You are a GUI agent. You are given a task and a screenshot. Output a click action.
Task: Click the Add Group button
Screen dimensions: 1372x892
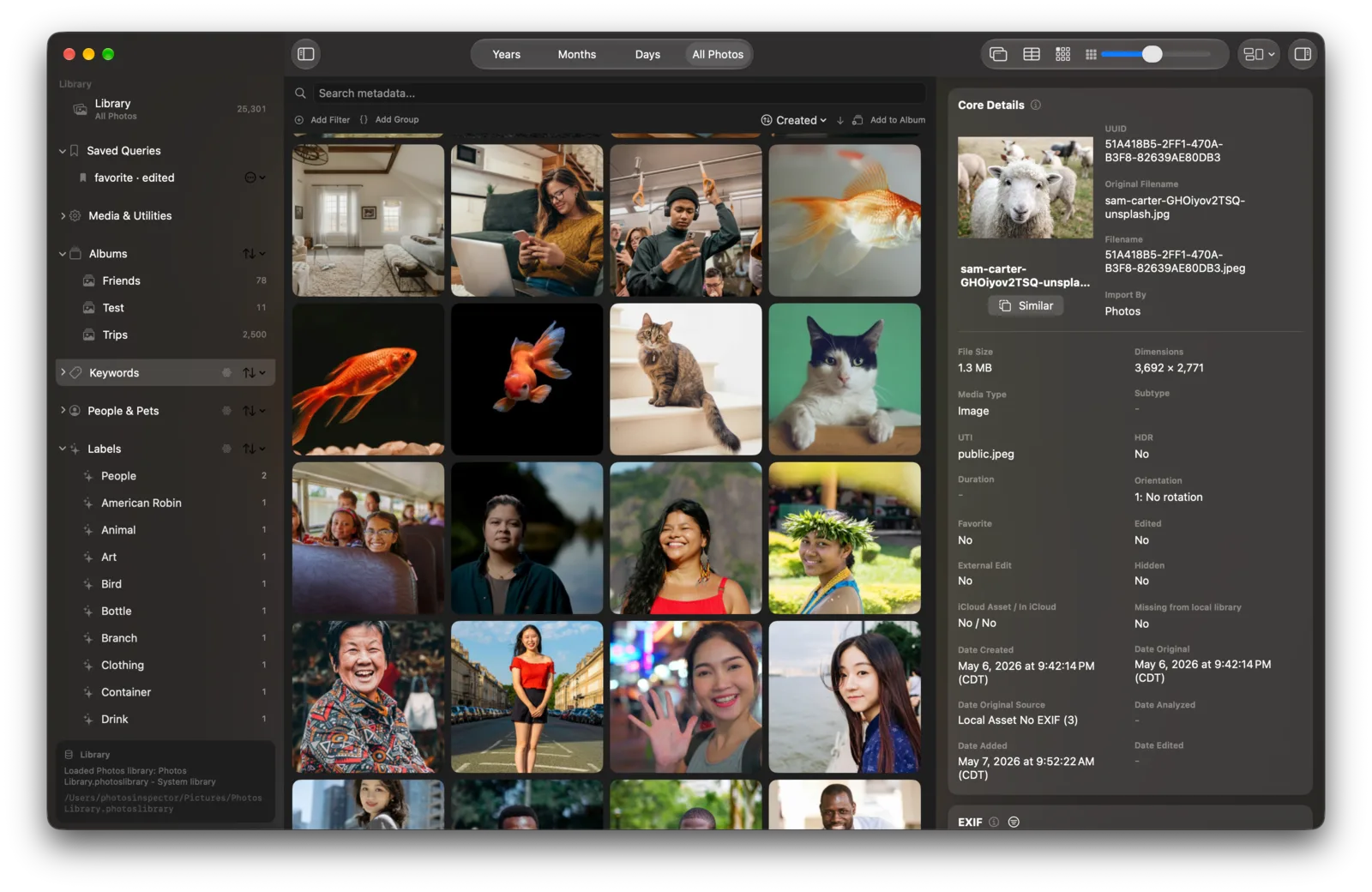point(389,120)
